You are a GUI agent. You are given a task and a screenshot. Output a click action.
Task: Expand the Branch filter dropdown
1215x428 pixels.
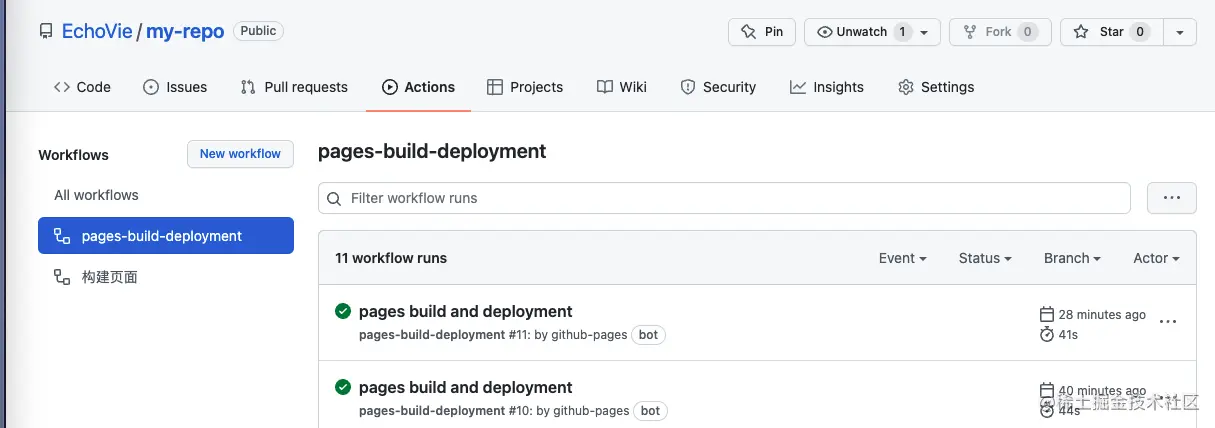pyautogui.click(x=1072, y=258)
